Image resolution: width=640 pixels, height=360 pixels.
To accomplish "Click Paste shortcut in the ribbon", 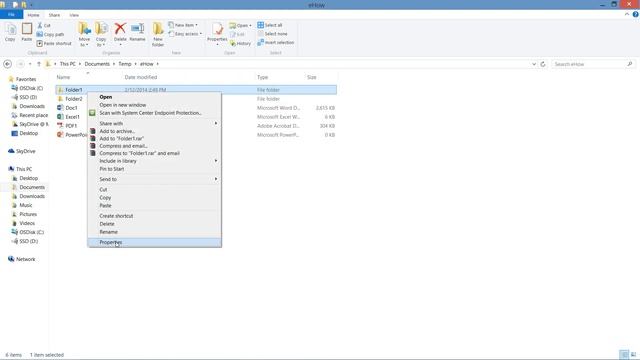I will pyautogui.click(x=54, y=43).
